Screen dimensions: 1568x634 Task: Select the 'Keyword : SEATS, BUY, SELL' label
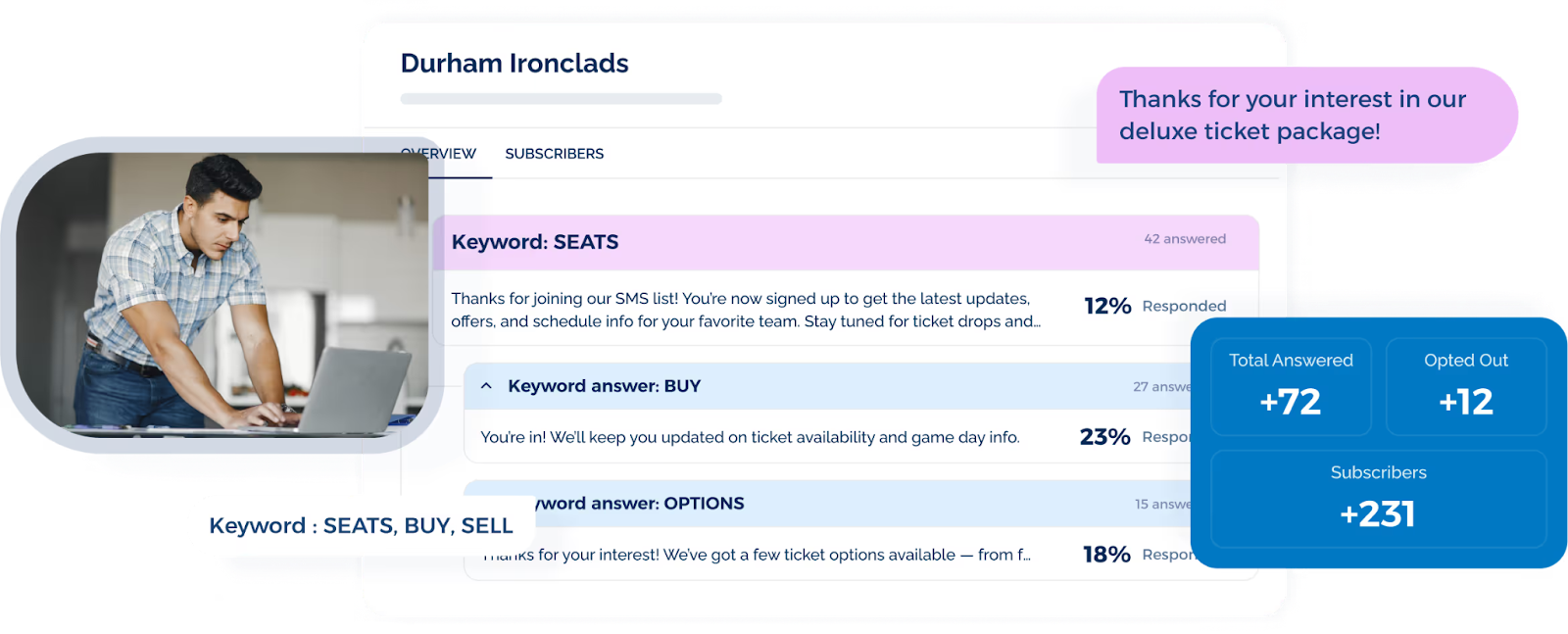[x=362, y=525]
